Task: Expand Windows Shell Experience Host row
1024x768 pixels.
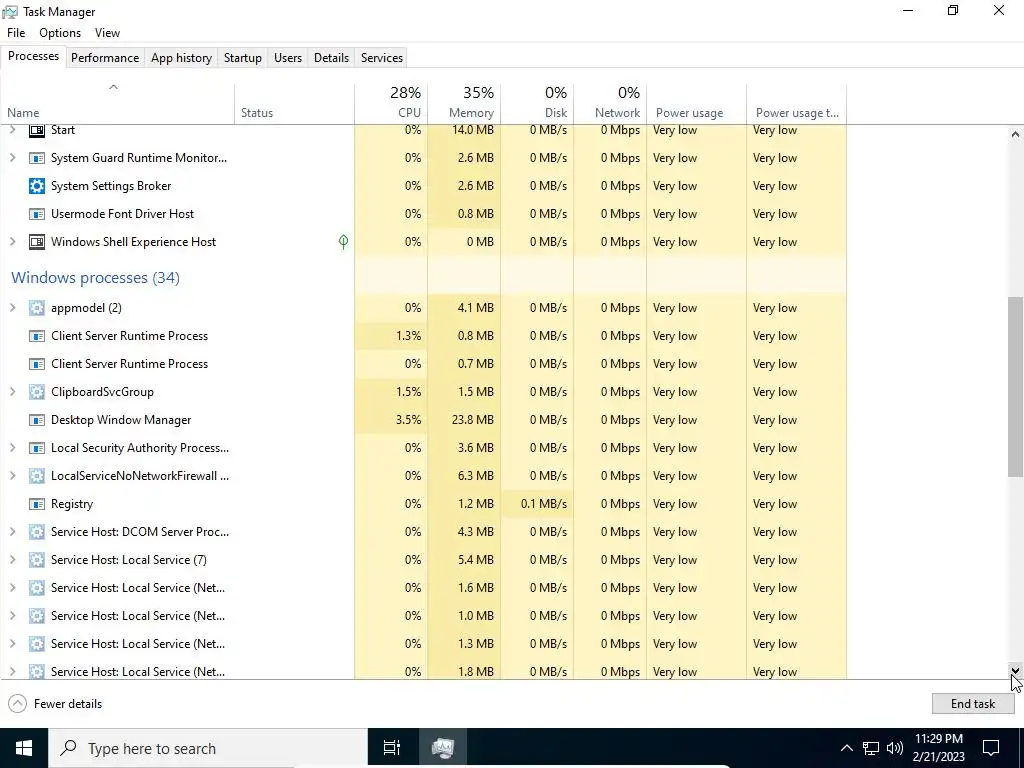Action: (x=12, y=242)
